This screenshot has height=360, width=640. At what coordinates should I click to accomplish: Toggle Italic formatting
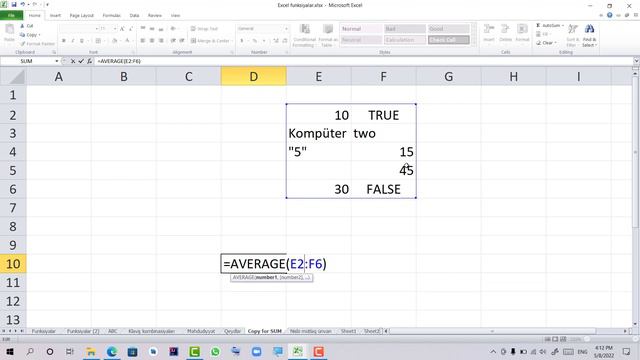[x=73, y=41]
